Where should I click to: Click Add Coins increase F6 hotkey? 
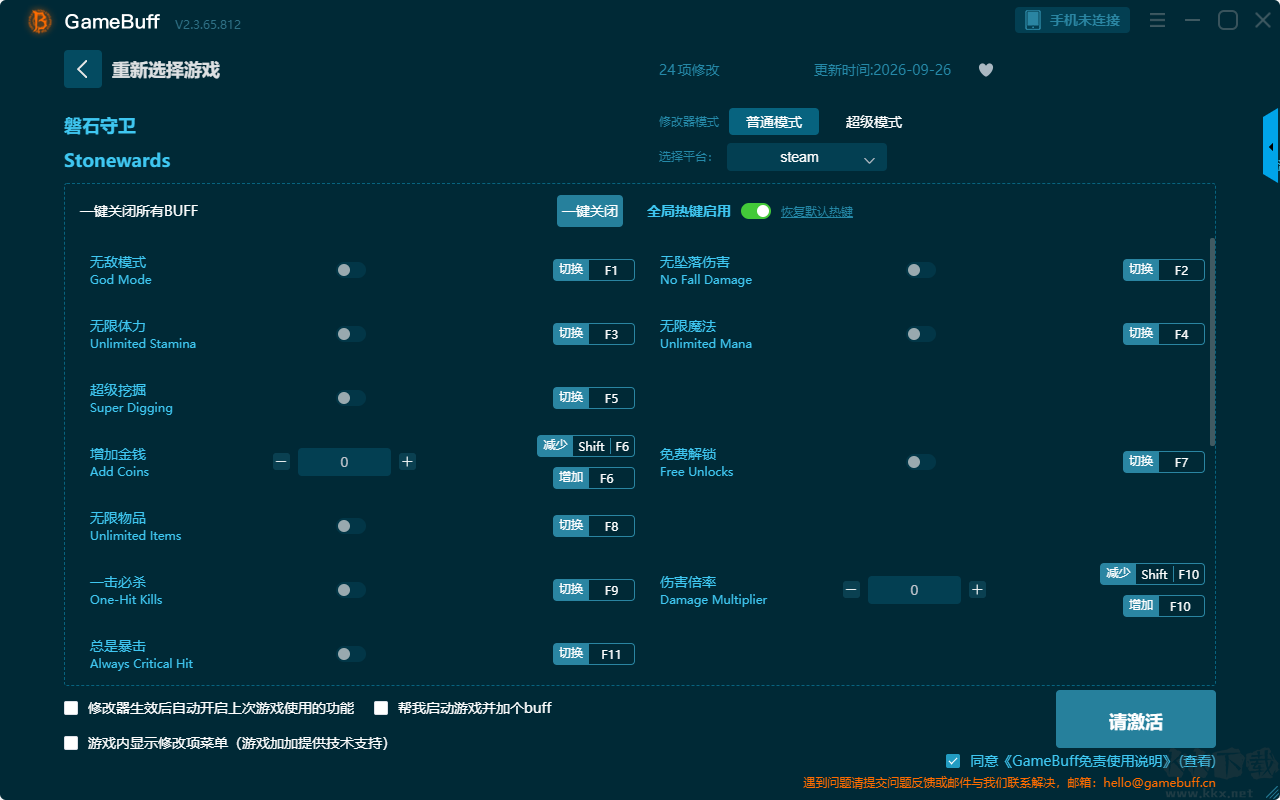coord(594,478)
